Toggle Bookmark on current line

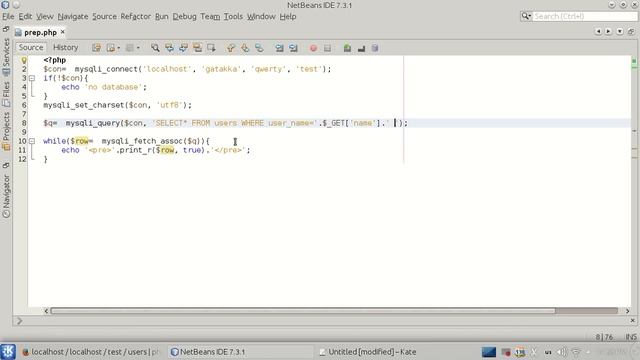click(x=259, y=48)
